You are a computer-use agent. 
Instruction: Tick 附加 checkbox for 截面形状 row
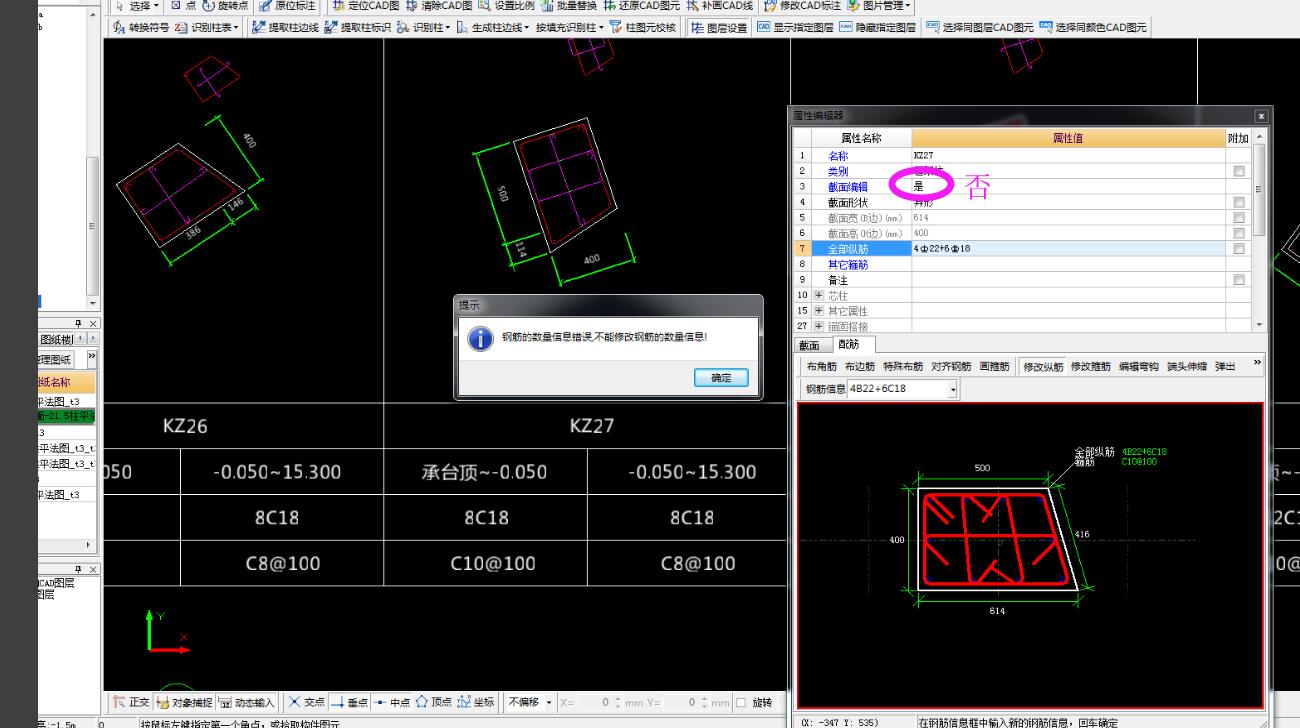click(x=1239, y=202)
